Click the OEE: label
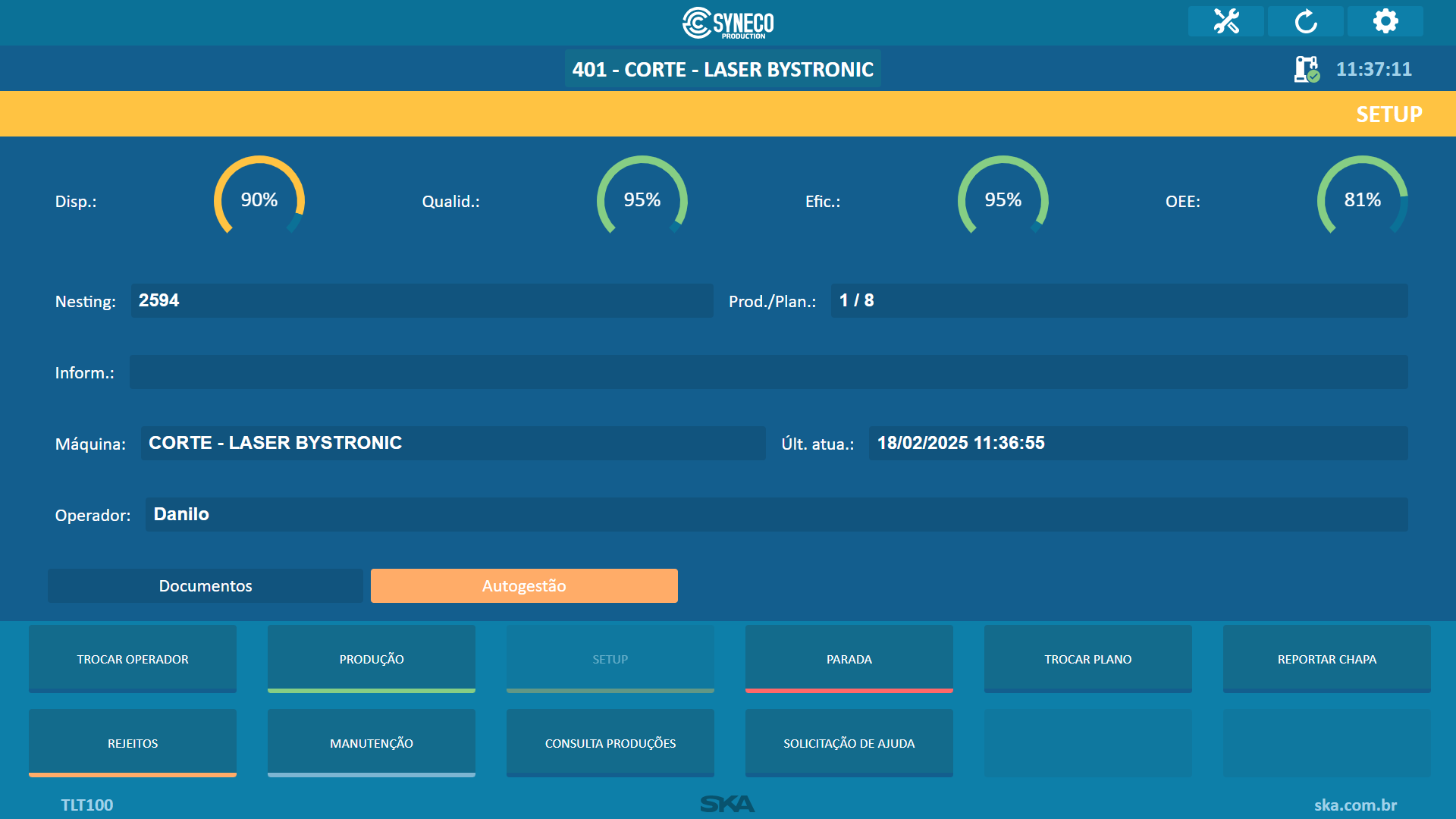 [1183, 202]
